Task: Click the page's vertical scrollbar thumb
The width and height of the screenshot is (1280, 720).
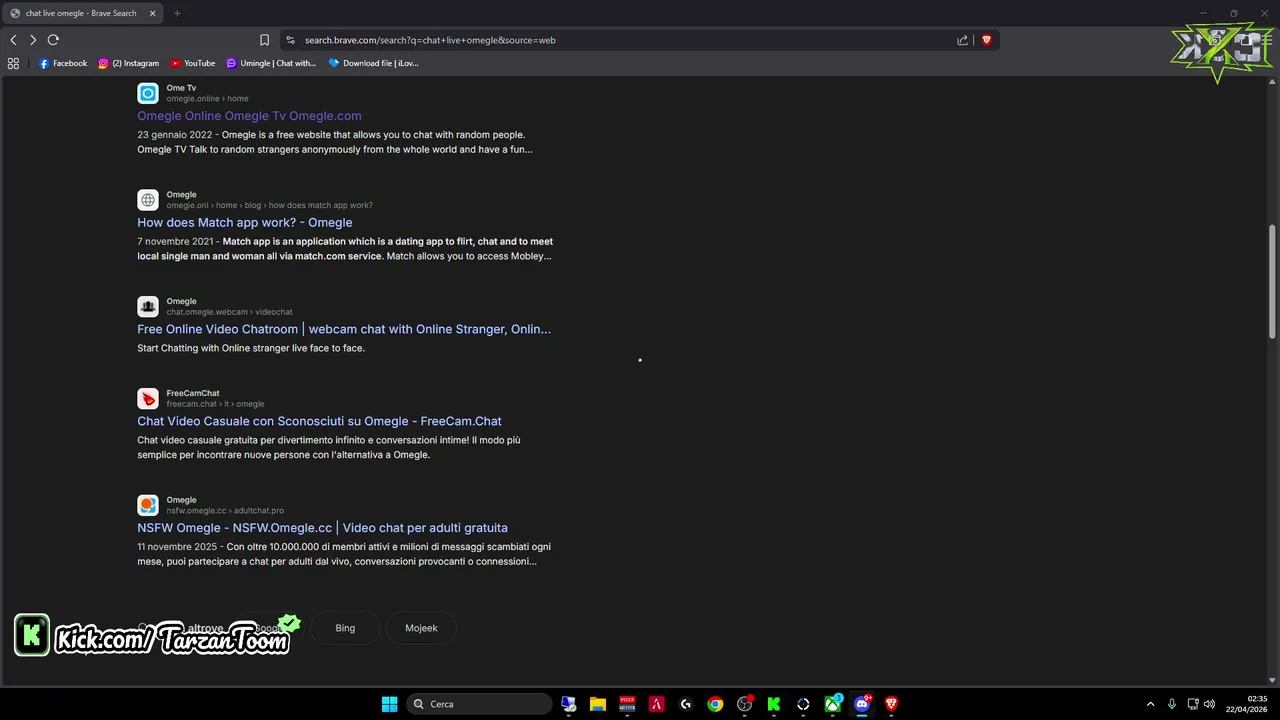Action: (1272, 282)
